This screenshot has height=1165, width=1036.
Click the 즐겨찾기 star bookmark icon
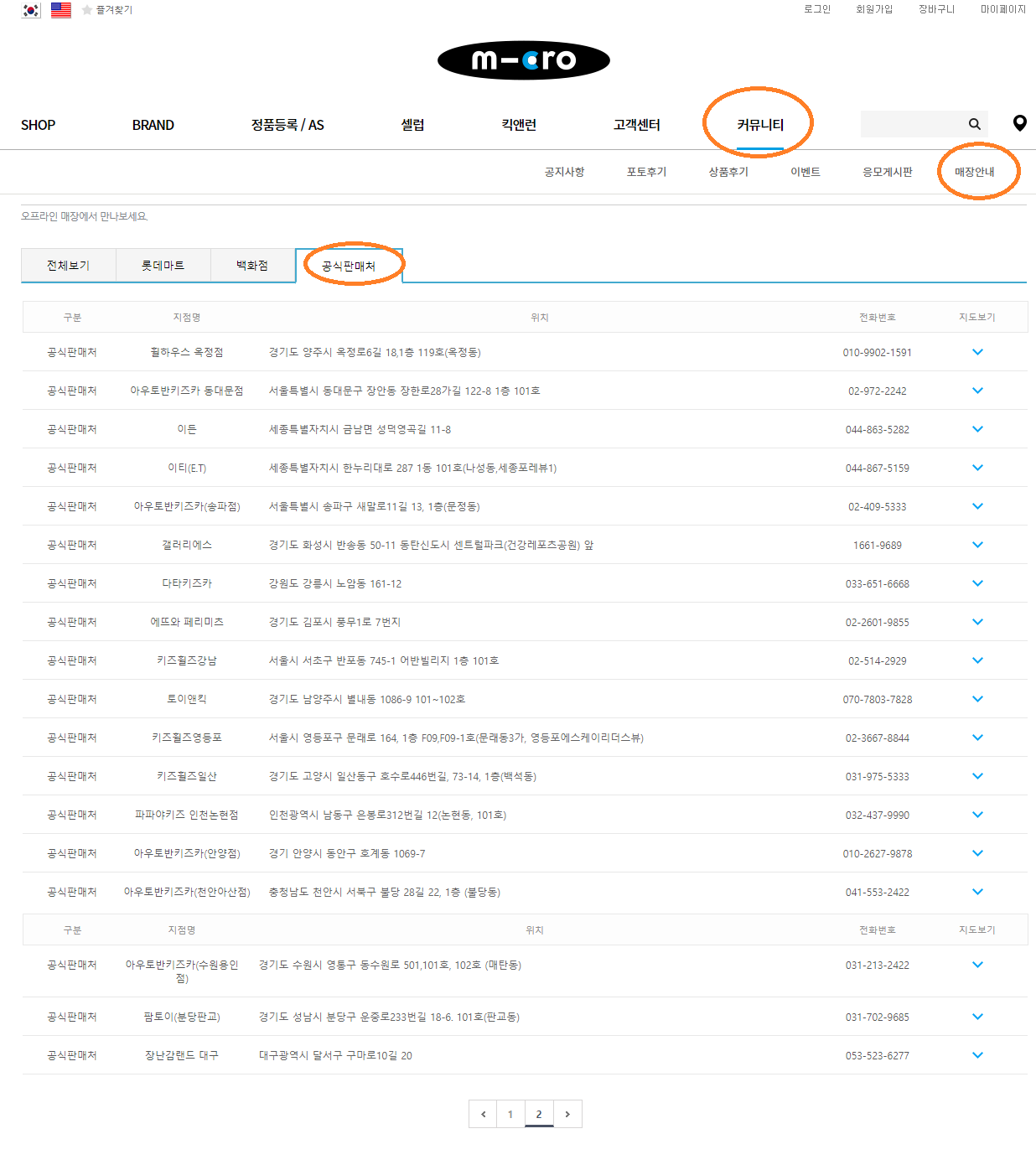pyautogui.click(x=87, y=10)
